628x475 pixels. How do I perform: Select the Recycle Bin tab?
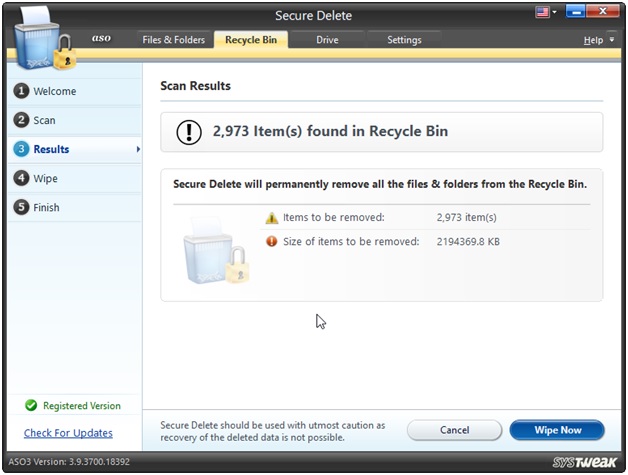click(251, 40)
